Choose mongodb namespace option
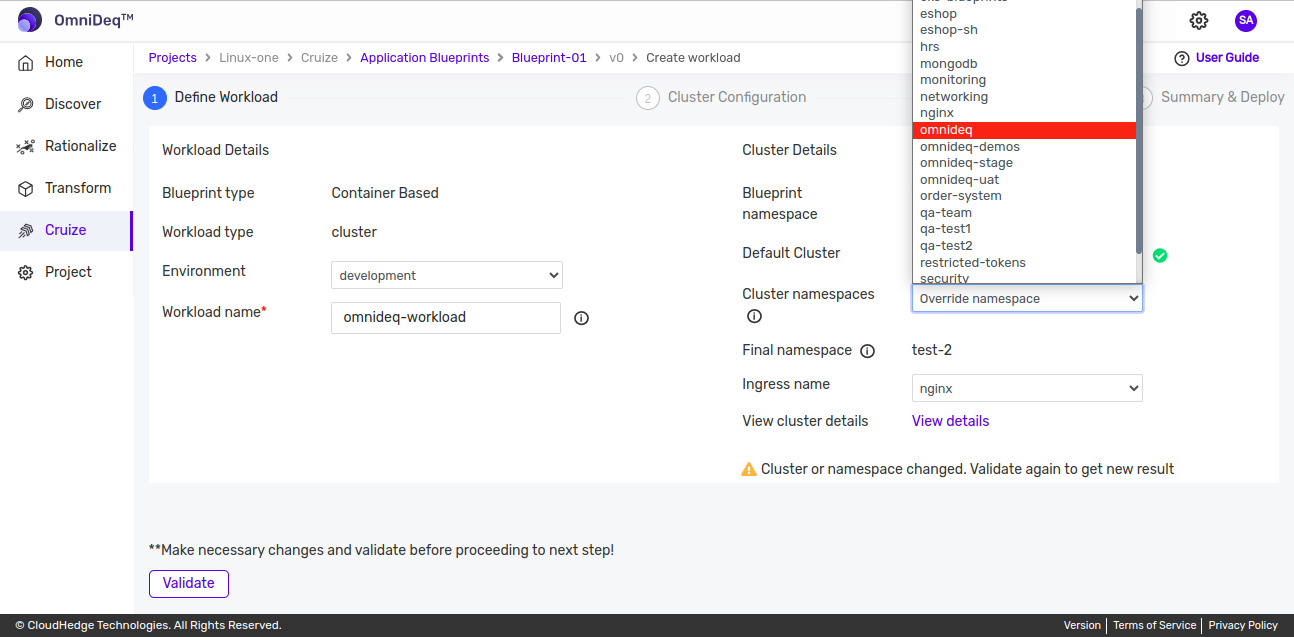The height and width of the screenshot is (637, 1294). click(x=1025, y=63)
